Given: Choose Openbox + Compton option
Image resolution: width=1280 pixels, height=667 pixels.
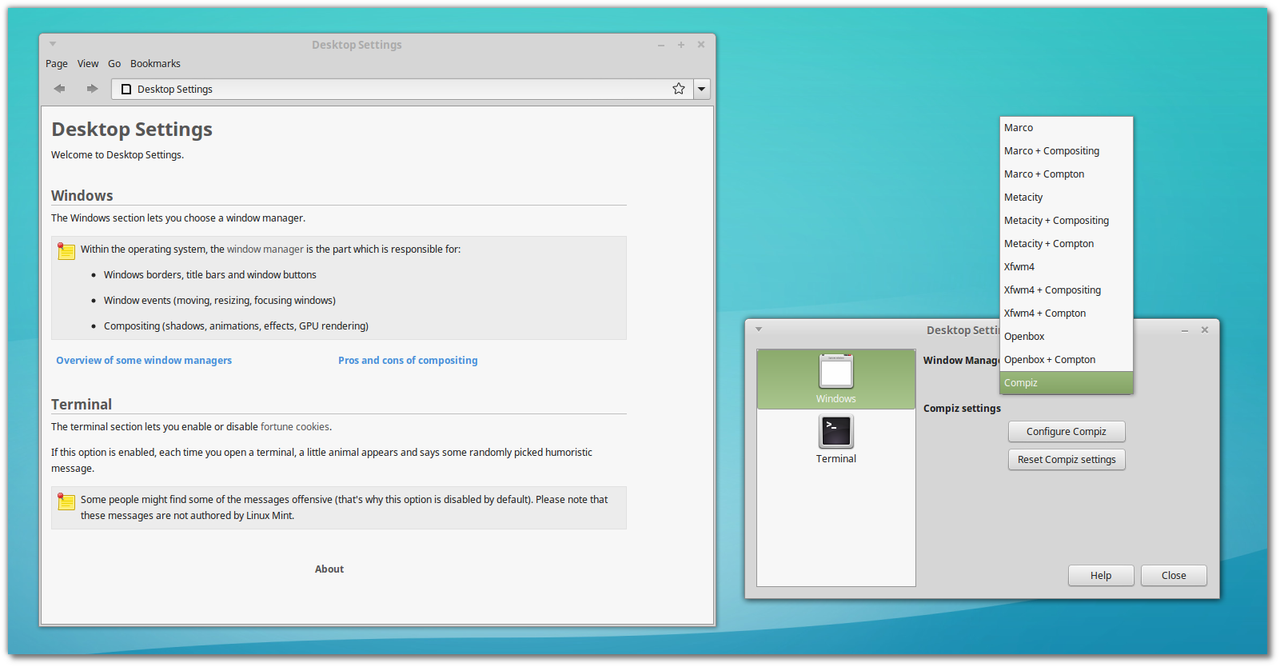Looking at the screenshot, I should [x=1066, y=360].
